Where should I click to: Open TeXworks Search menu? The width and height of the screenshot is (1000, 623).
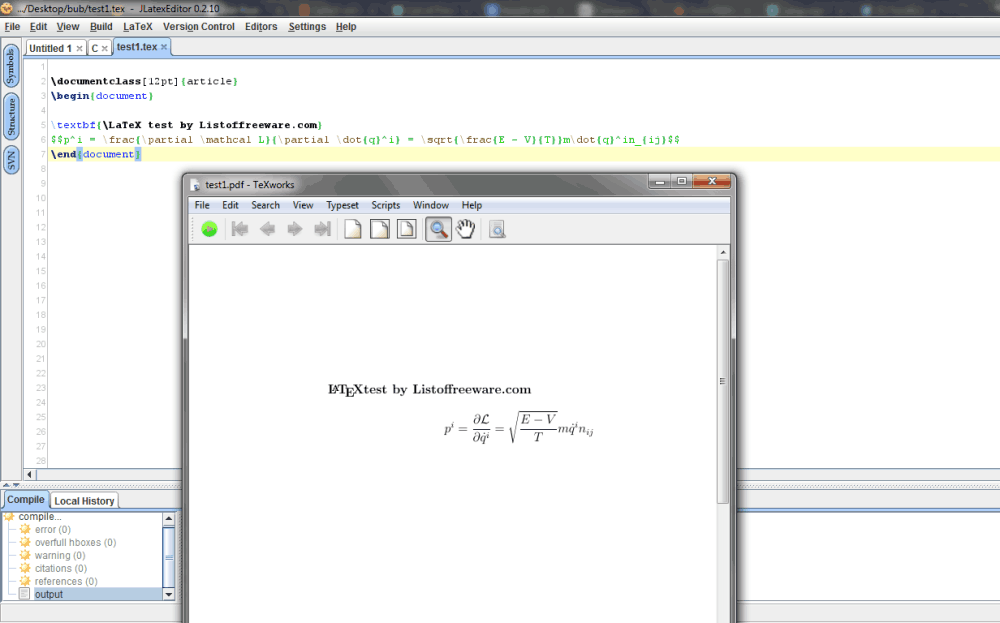265,205
